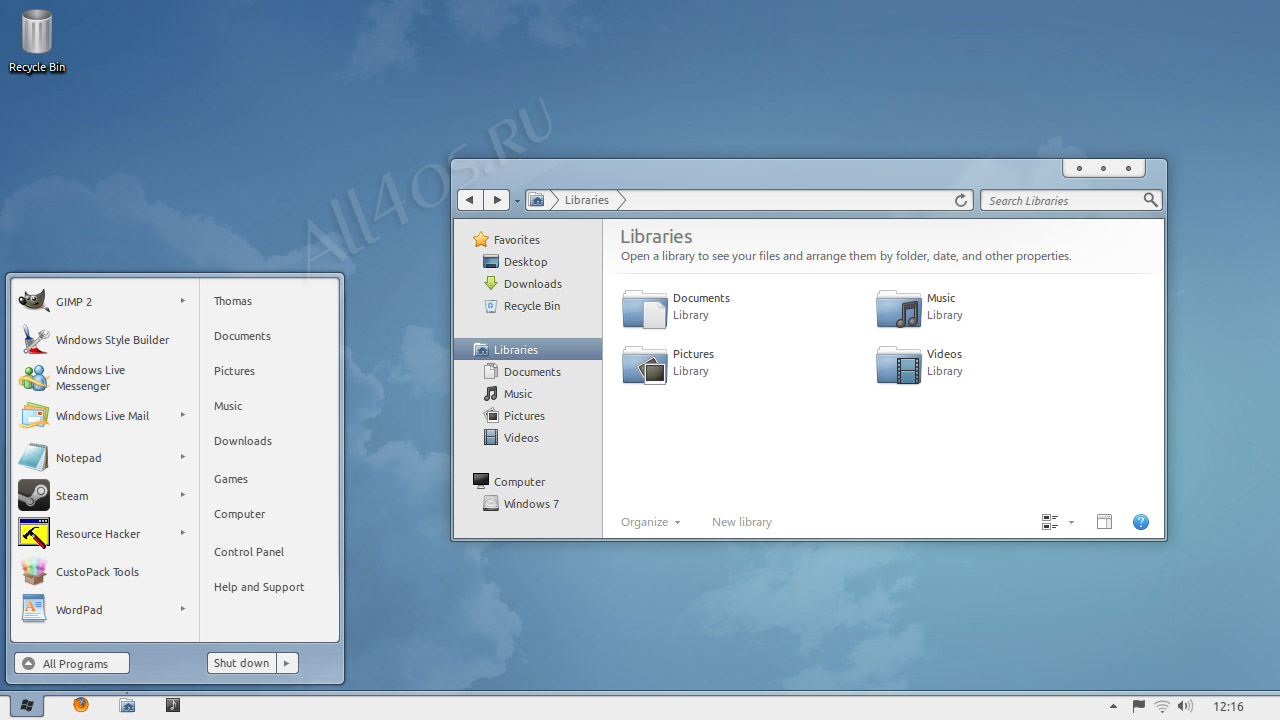Toggle the preview pane icon
This screenshot has height=720, width=1280.
1104,522
